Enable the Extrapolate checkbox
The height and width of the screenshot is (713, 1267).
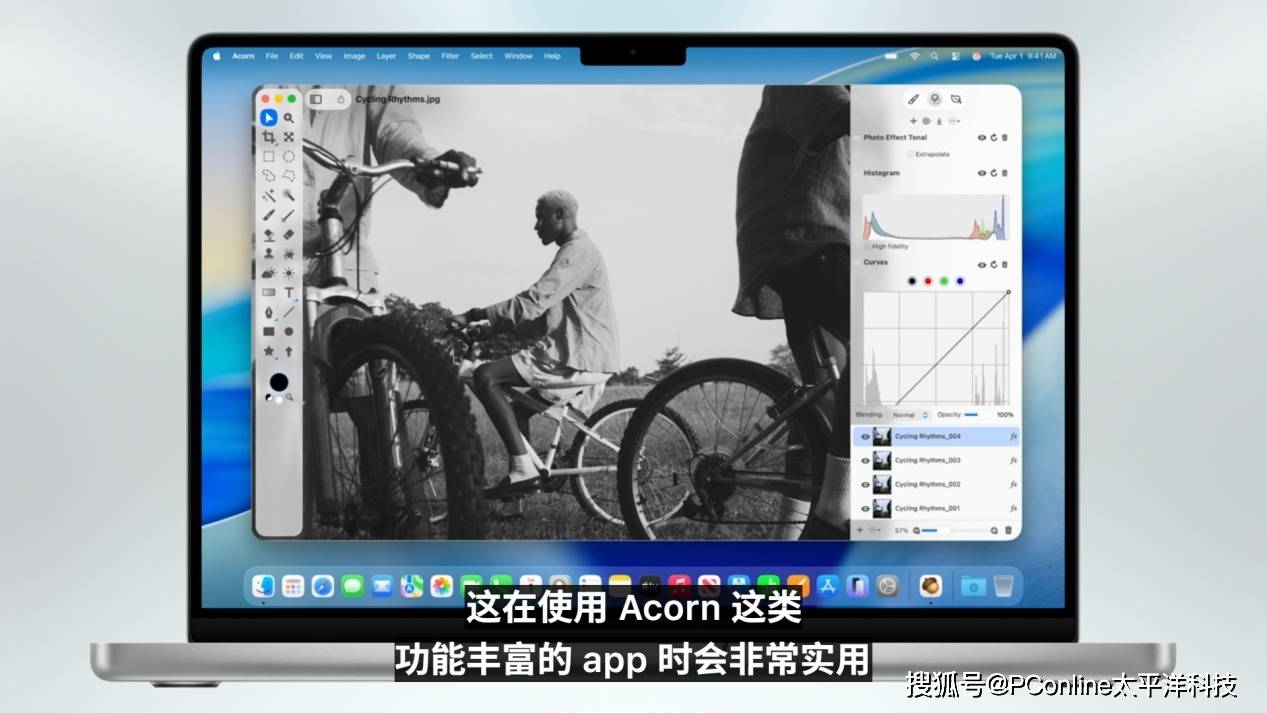[x=910, y=154]
